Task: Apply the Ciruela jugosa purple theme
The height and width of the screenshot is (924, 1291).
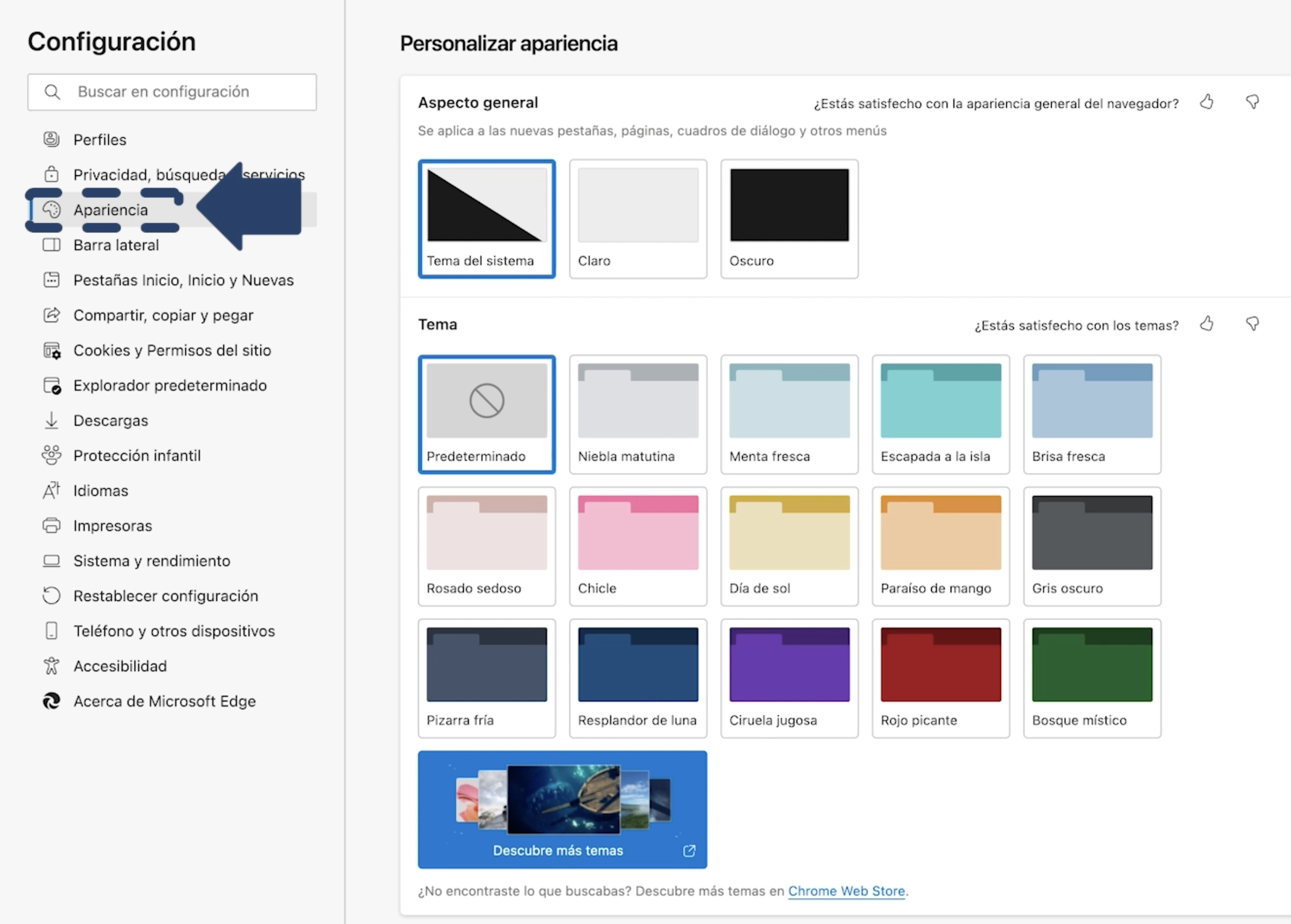Action: 789,677
